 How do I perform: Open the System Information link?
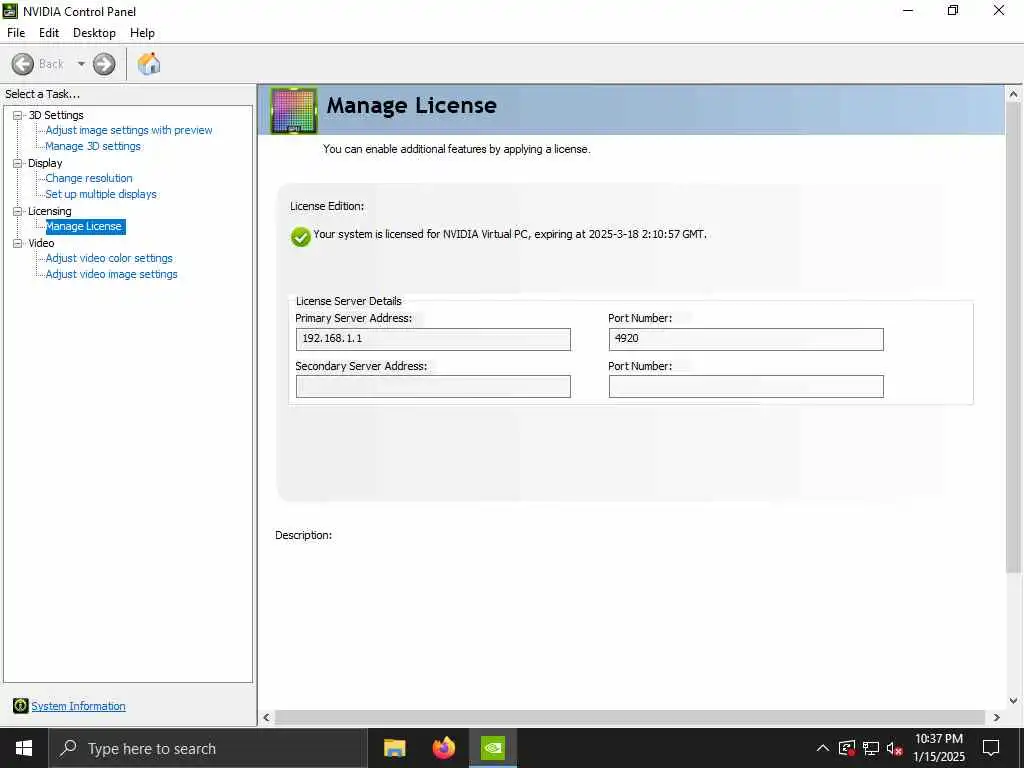(x=78, y=706)
